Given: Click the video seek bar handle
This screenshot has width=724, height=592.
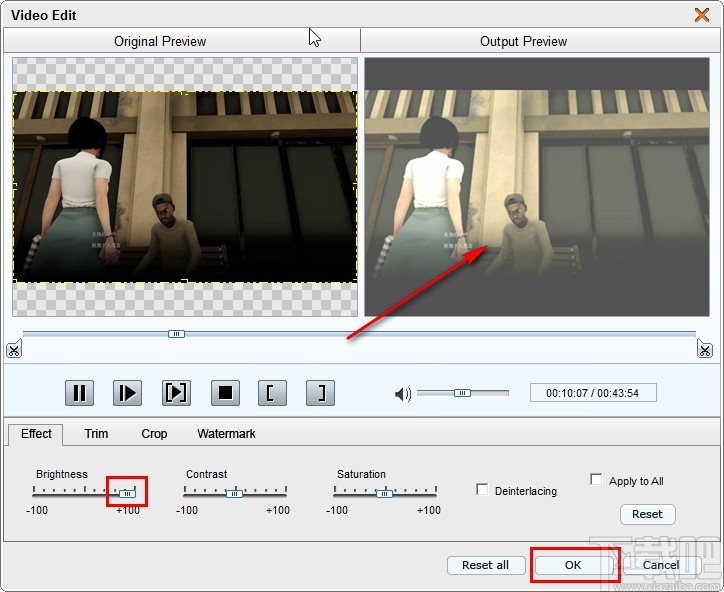Looking at the screenshot, I should tap(176, 334).
